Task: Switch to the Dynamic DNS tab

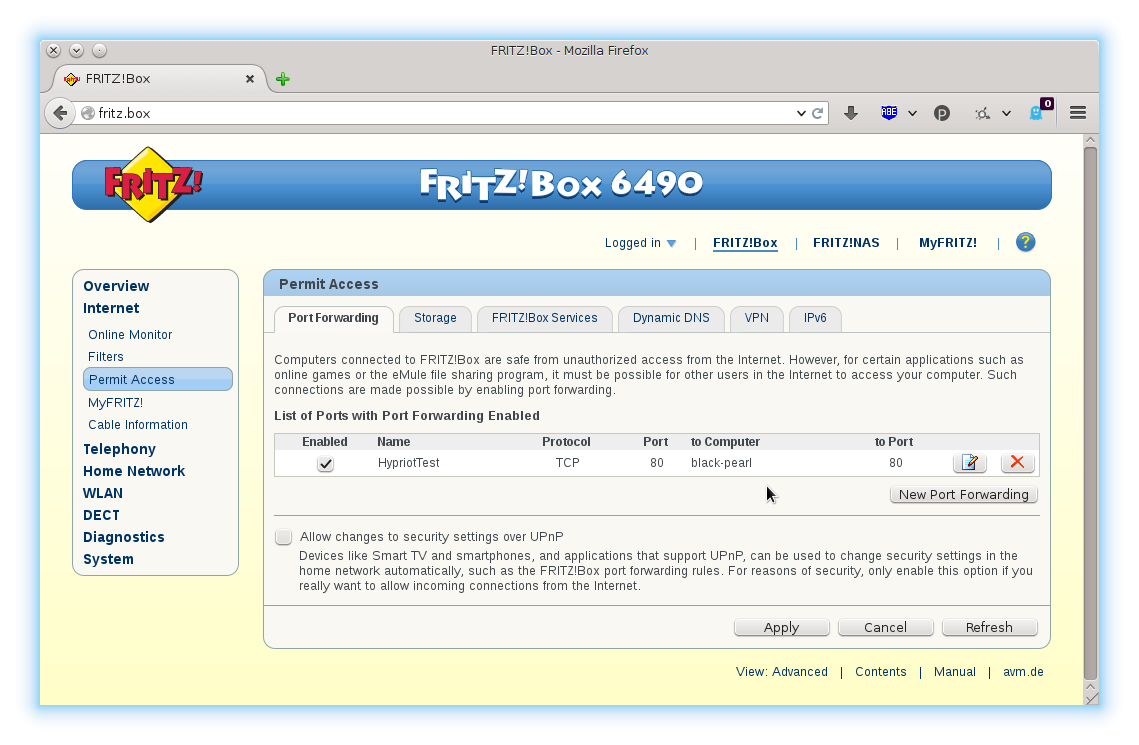Action: click(671, 317)
